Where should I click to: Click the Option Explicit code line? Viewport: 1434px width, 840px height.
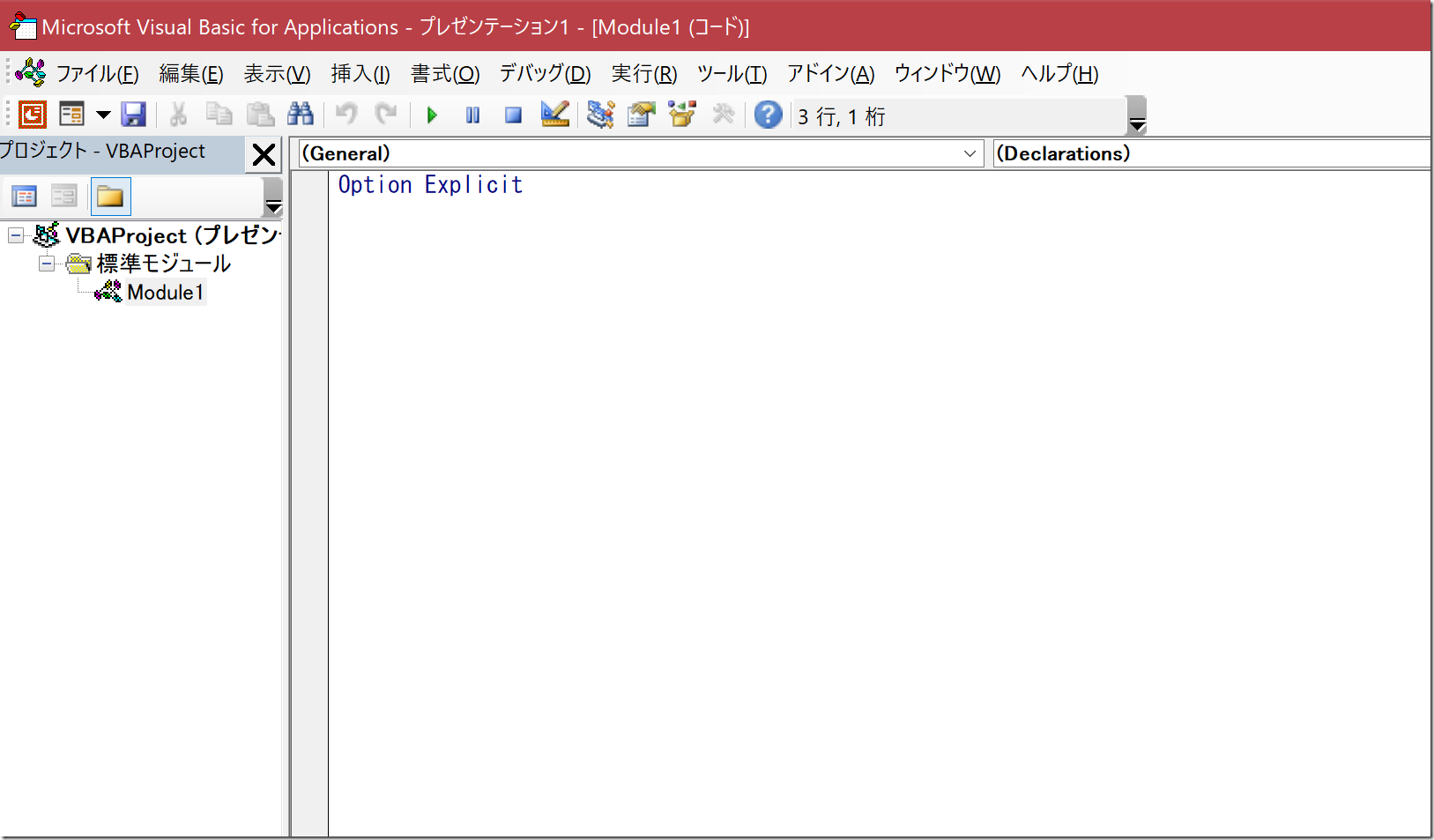[430, 185]
